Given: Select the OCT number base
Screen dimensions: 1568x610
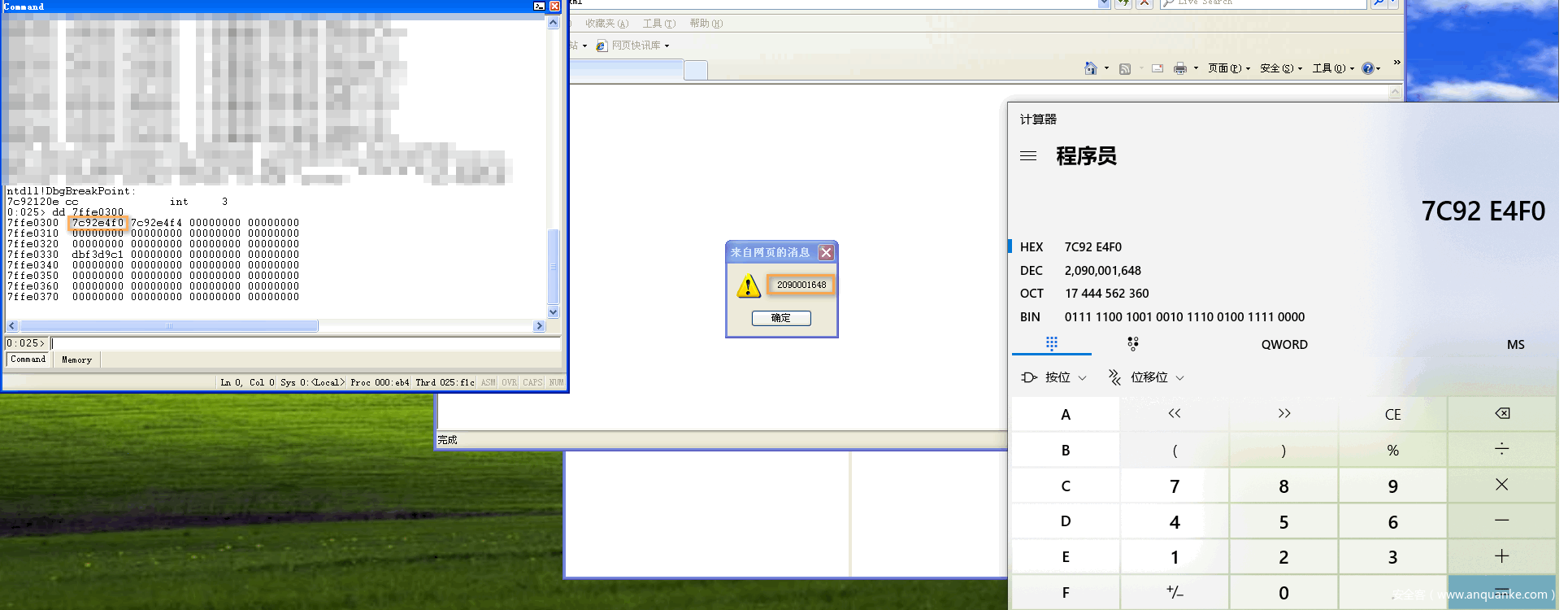Looking at the screenshot, I should click(1032, 293).
